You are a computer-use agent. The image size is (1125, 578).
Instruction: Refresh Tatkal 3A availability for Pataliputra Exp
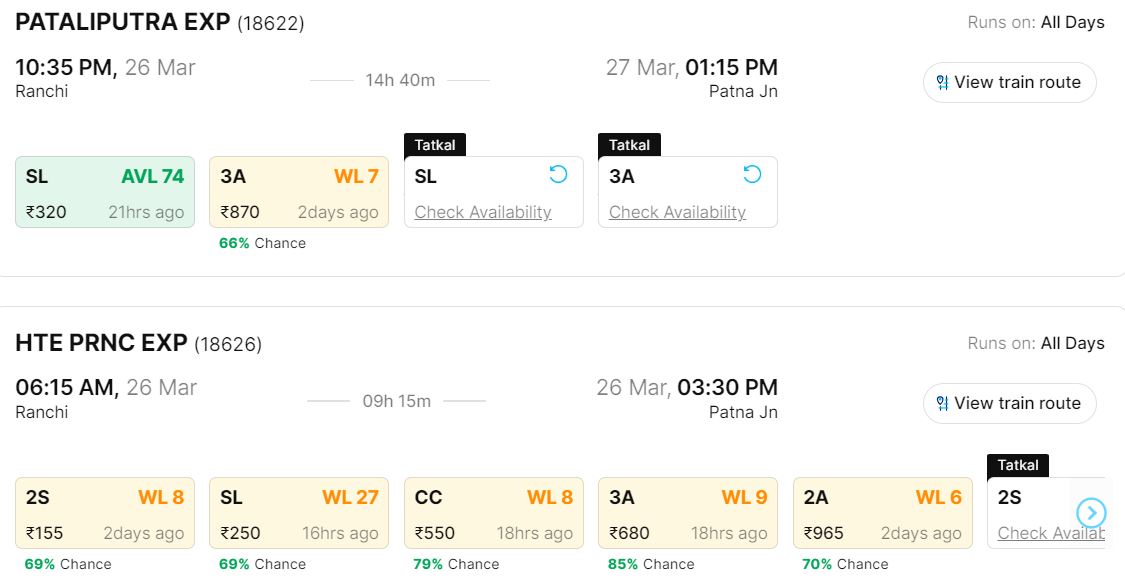click(752, 175)
